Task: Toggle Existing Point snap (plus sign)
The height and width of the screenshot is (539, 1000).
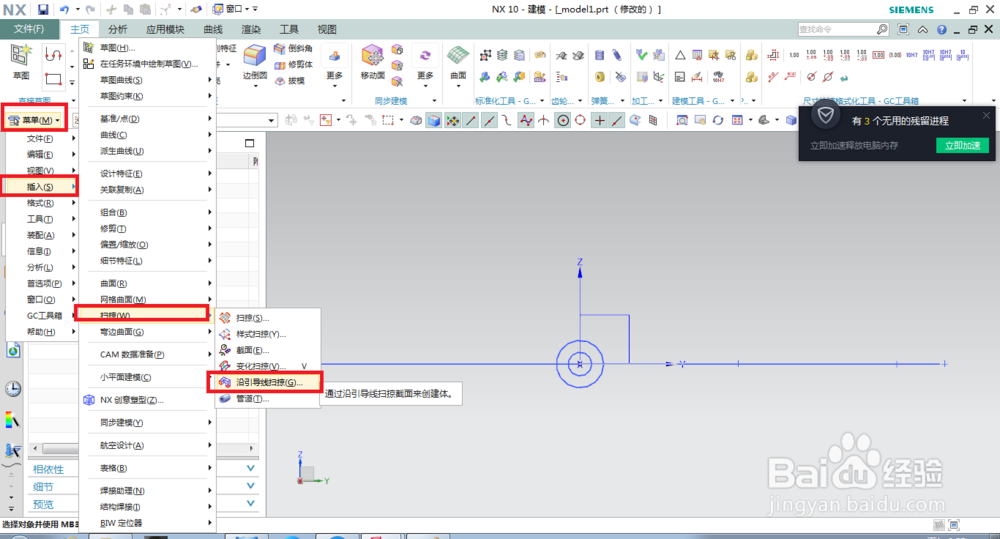Action: (599, 120)
